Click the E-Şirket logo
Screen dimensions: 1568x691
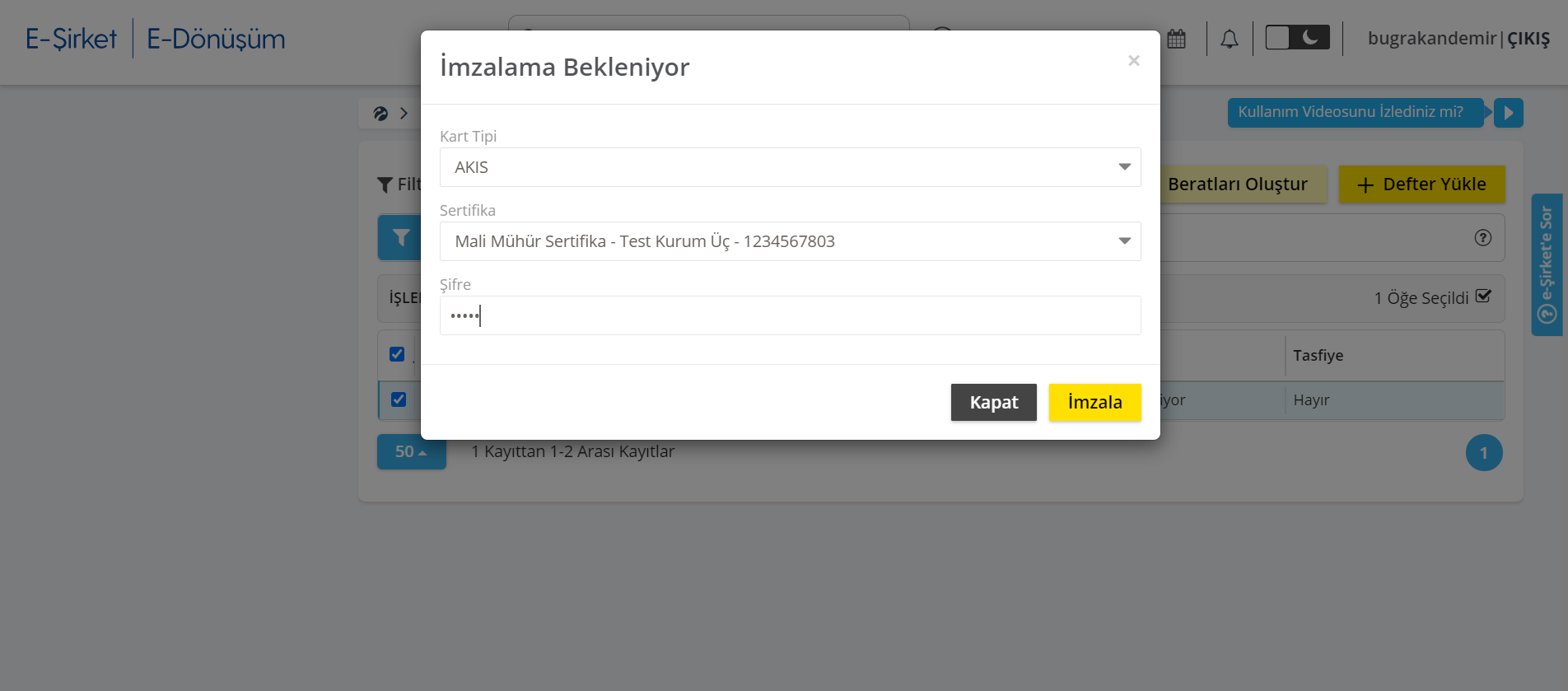71,39
